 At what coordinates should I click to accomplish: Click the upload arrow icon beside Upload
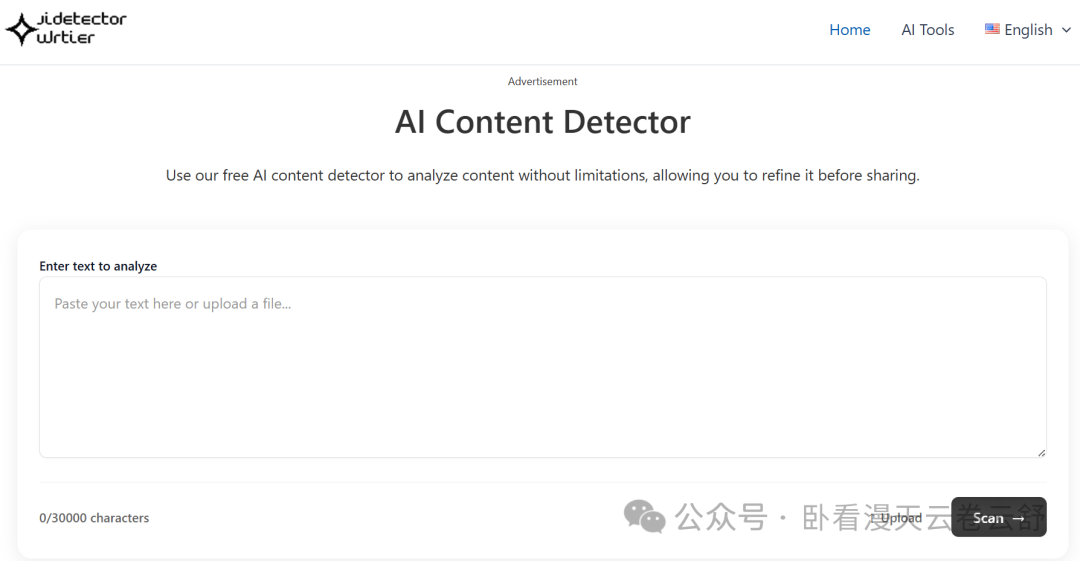point(874,518)
